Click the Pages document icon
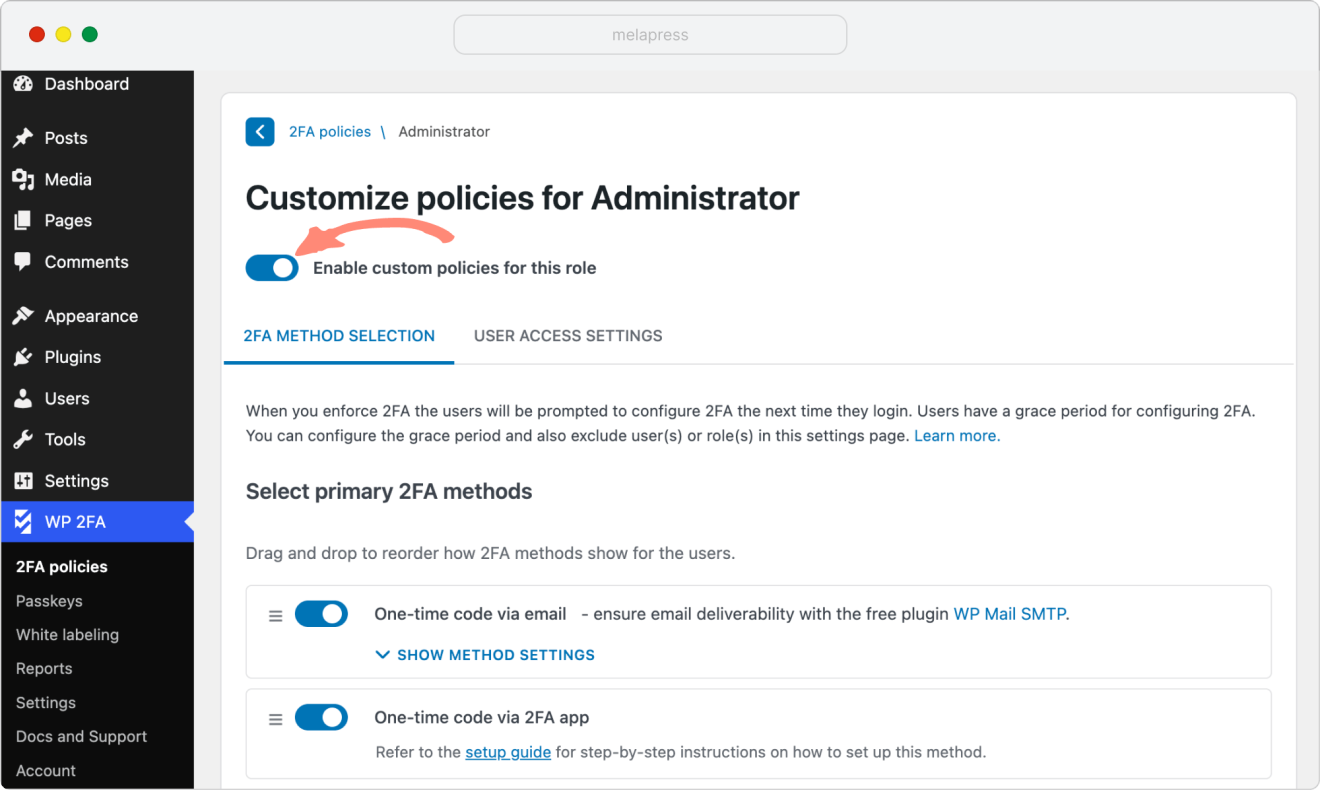This screenshot has width=1320, height=790. [x=23, y=220]
